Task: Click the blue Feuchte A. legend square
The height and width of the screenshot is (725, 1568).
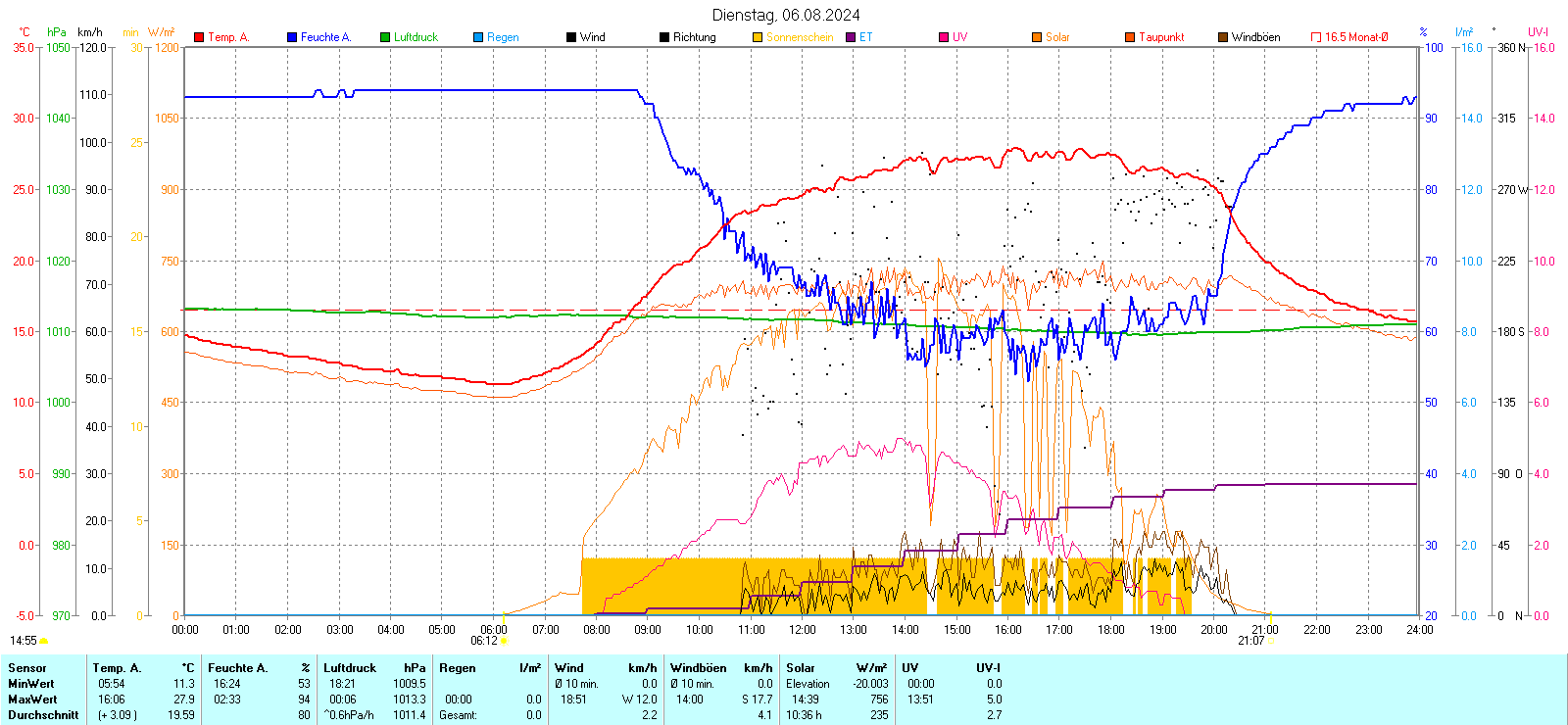Action: pyautogui.click(x=292, y=37)
